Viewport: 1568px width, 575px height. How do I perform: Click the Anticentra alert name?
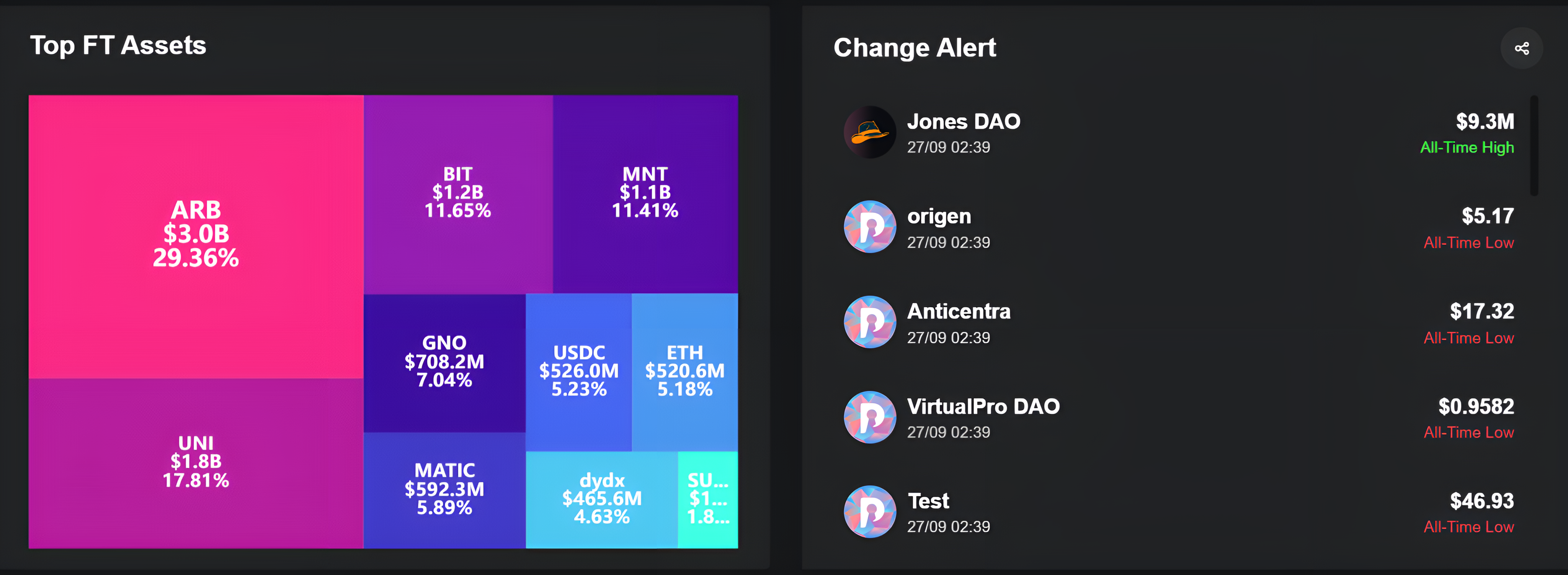pos(959,311)
